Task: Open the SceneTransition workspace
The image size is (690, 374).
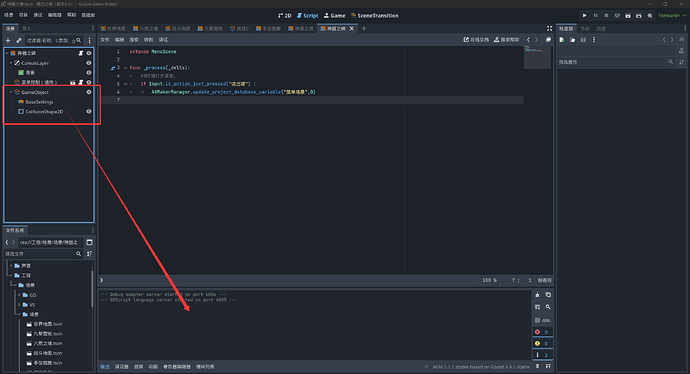Action: pyautogui.click(x=374, y=15)
